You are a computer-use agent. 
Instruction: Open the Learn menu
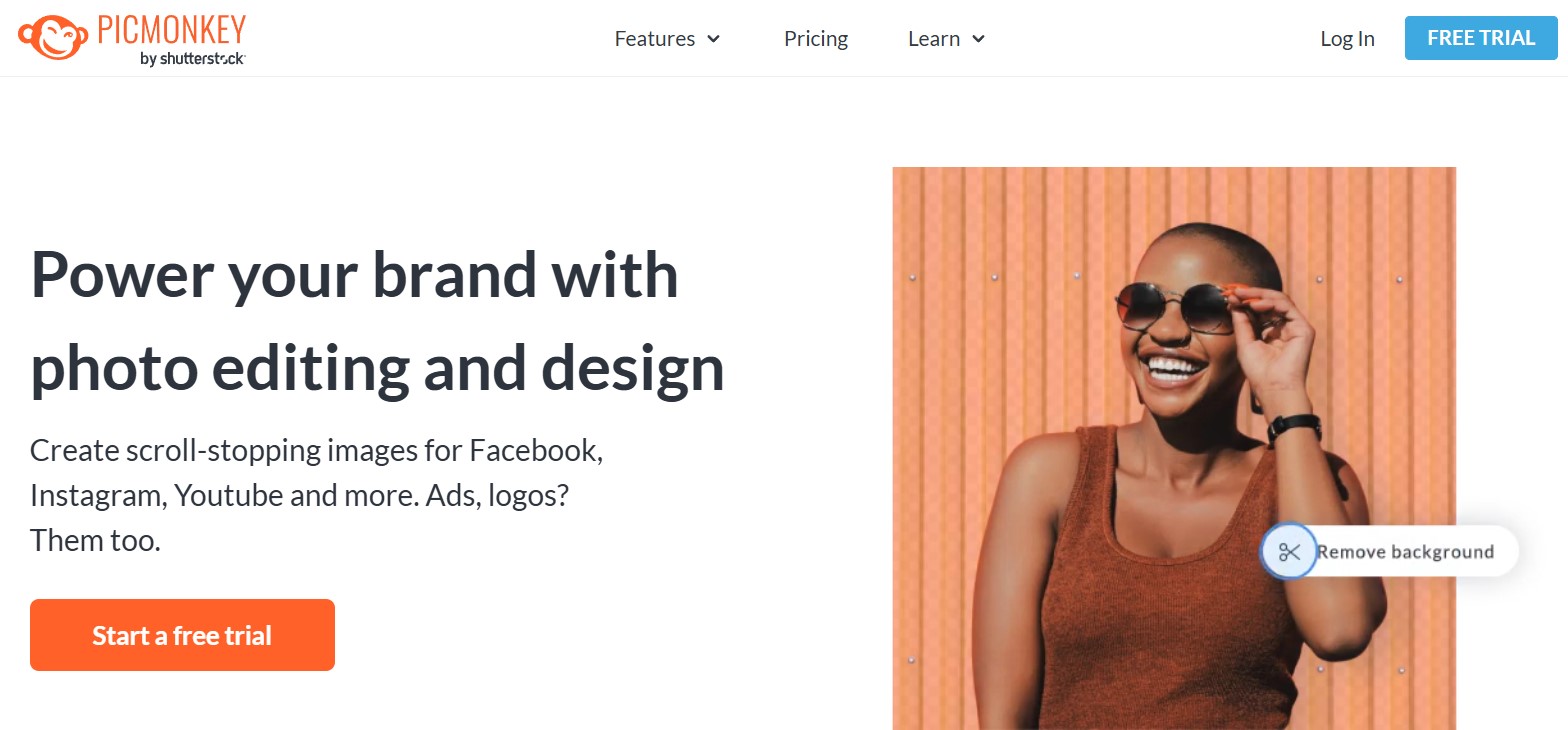coord(934,39)
